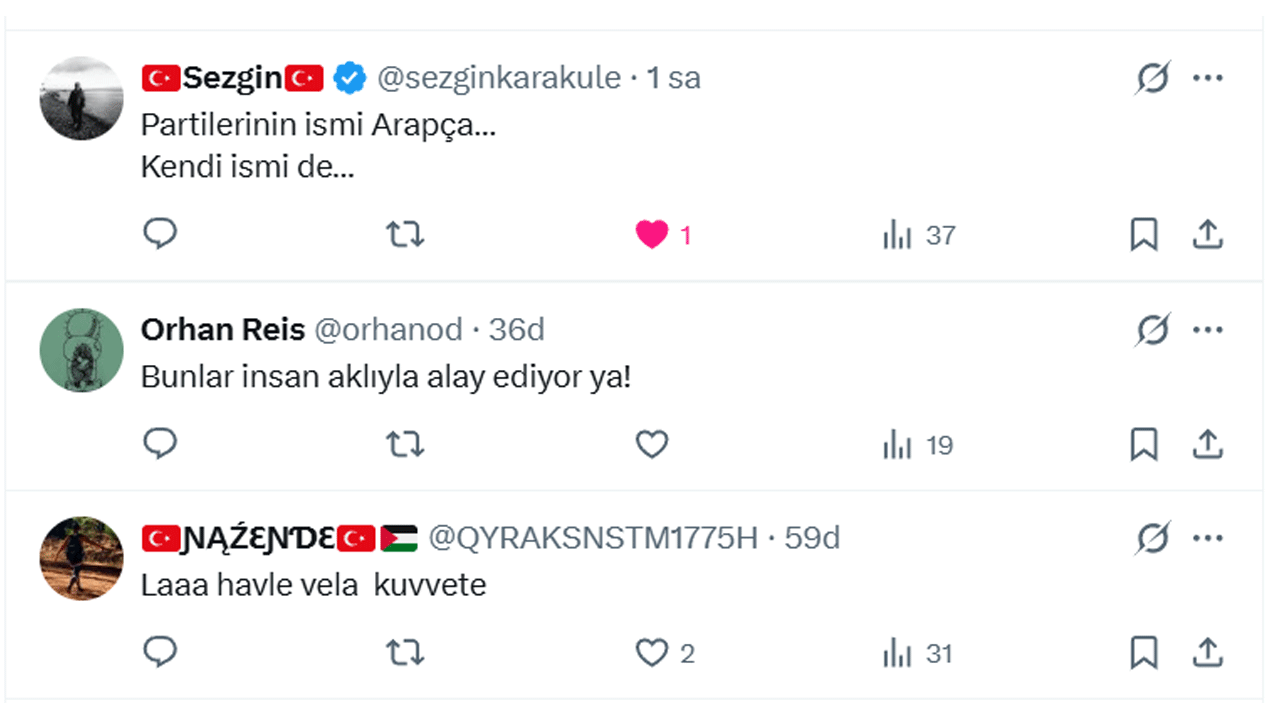Reply to Sezgin's tweet
This screenshot has height=720, width=1280.
coord(160,235)
